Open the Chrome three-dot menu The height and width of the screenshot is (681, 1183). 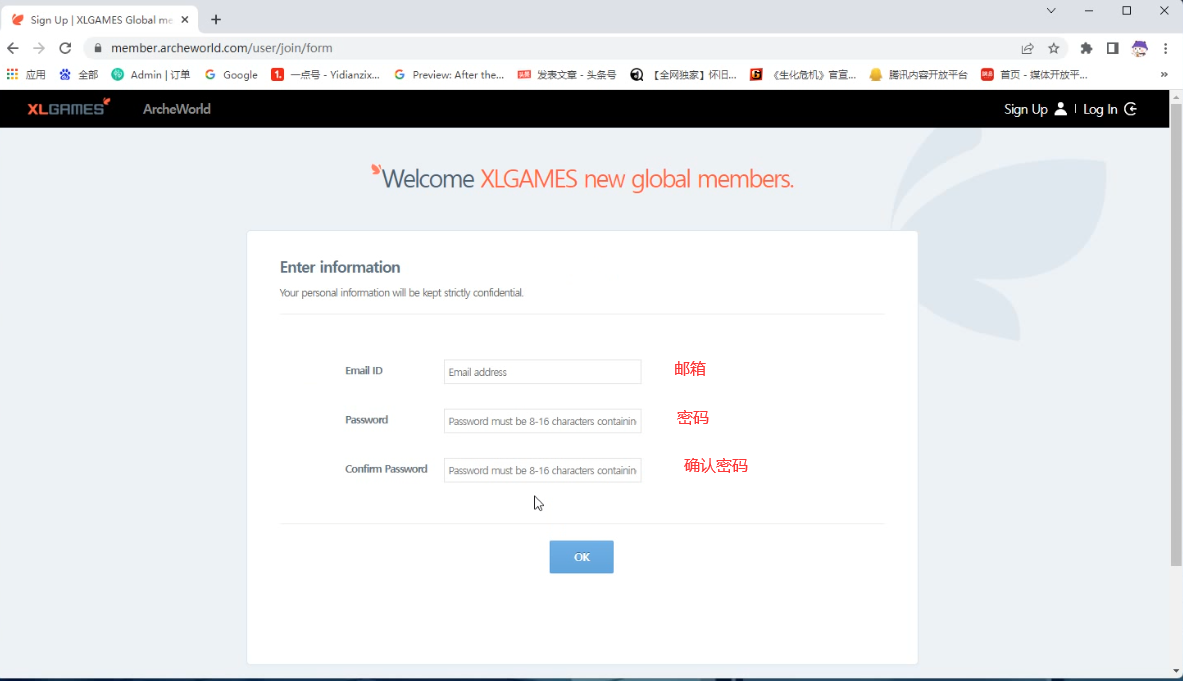(x=1165, y=48)
